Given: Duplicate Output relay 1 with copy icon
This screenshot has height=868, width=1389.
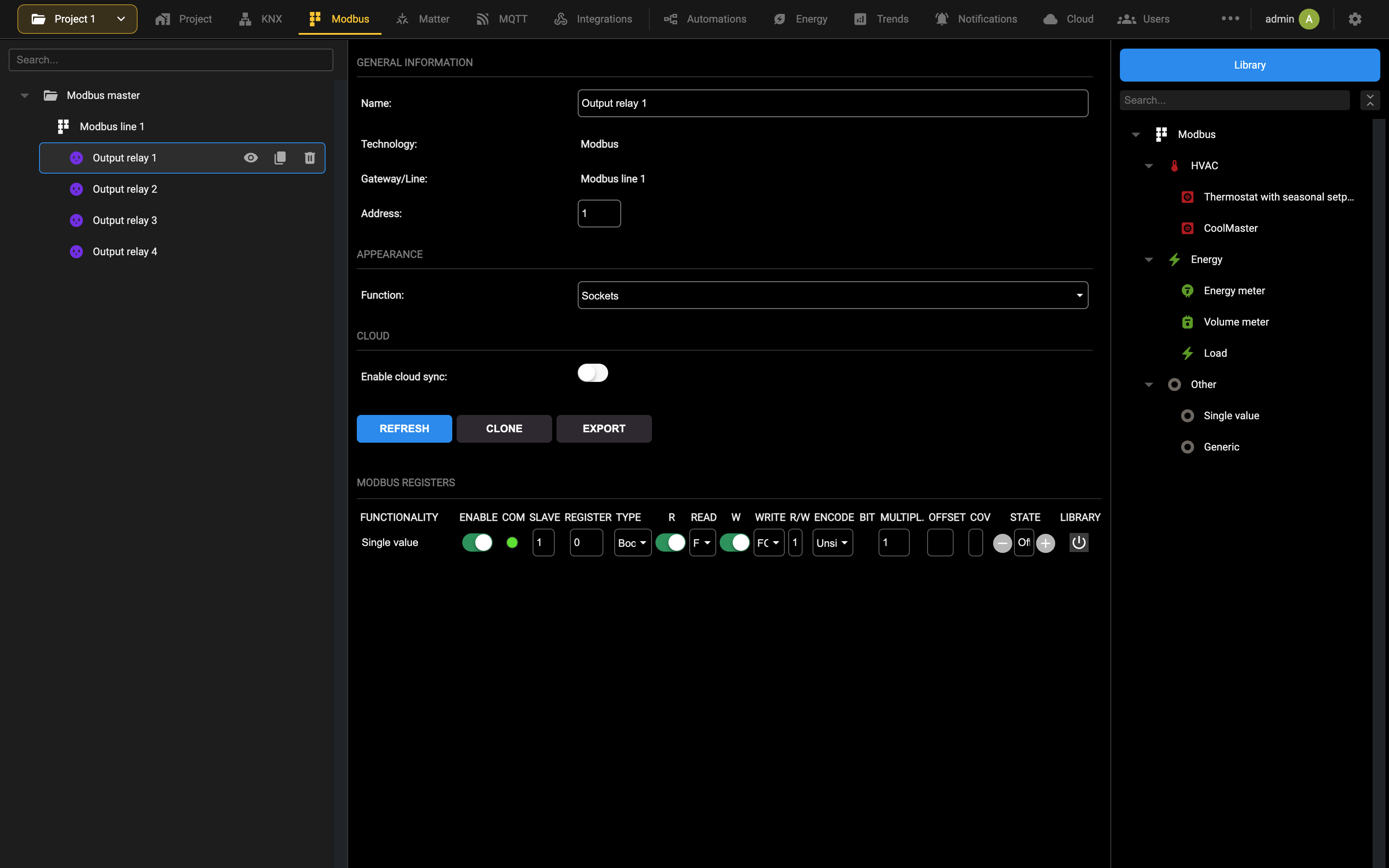Looking at the screenshot, I should tap(280, 158).
